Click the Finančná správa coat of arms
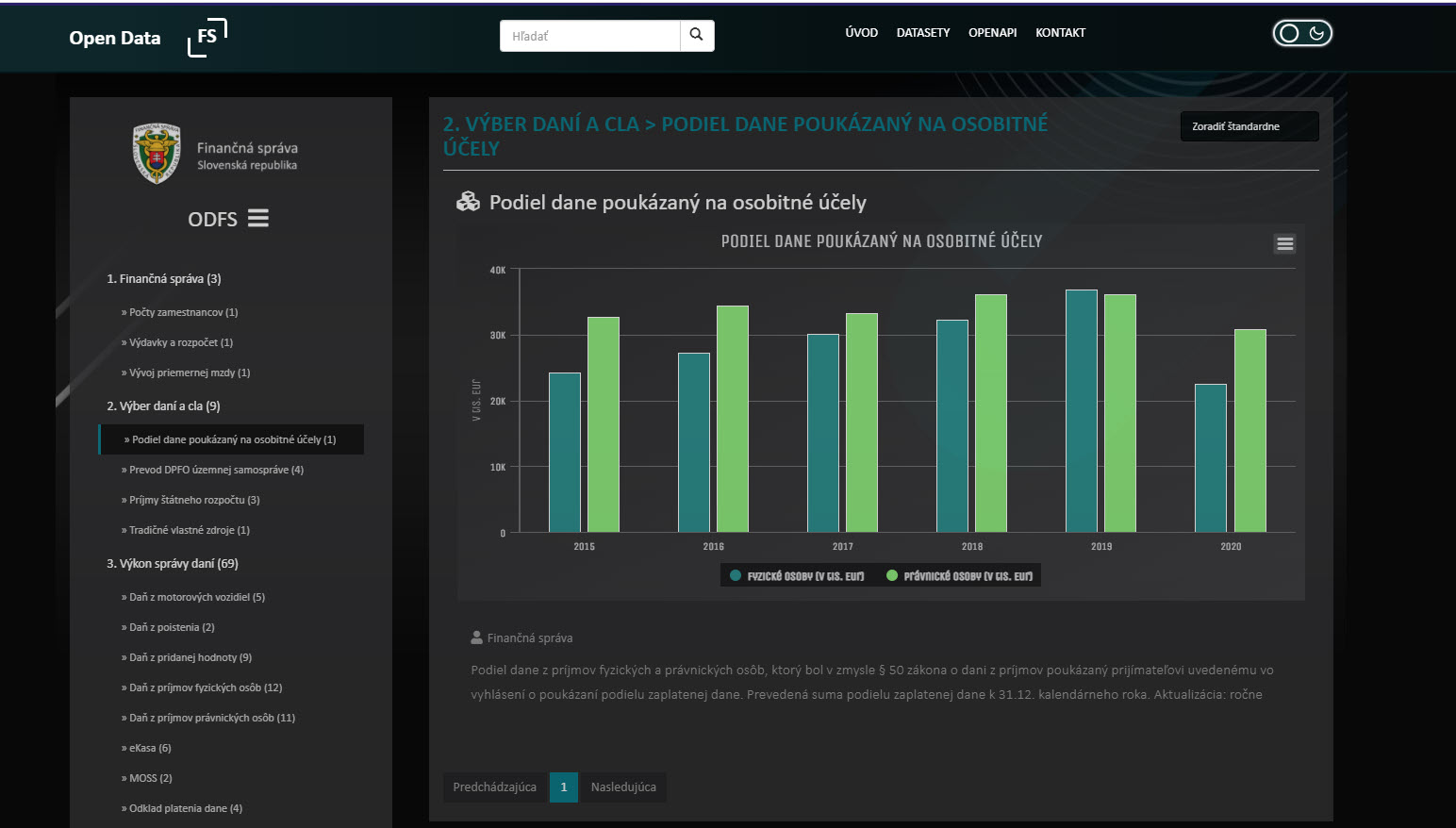 [x=157, y=154]
